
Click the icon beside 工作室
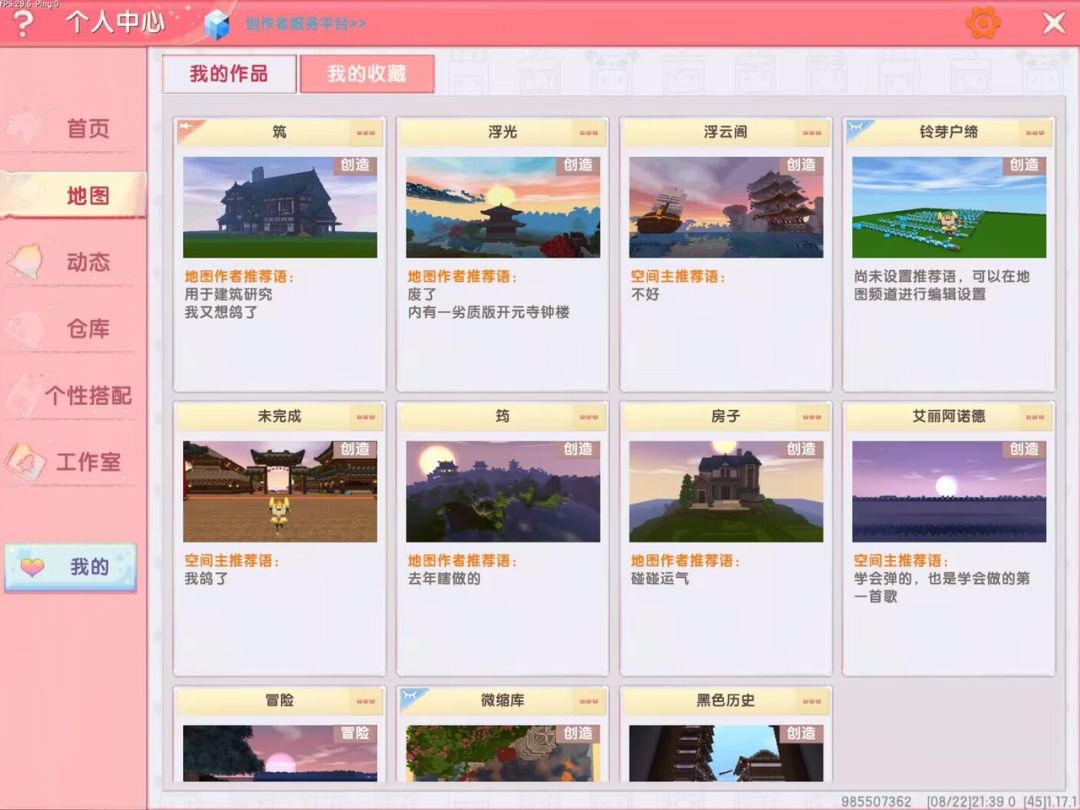25,462
